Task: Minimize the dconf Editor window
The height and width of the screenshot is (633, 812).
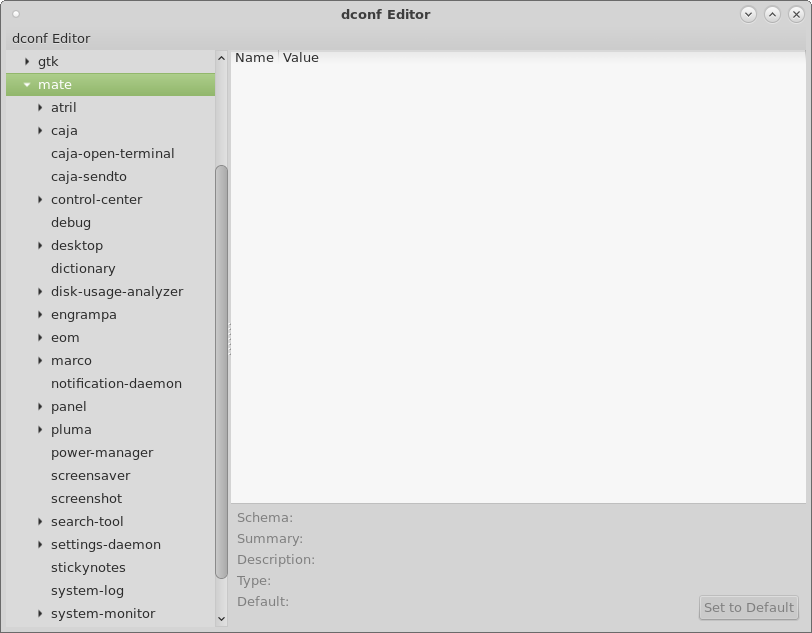Action: [x=748, y=15]
